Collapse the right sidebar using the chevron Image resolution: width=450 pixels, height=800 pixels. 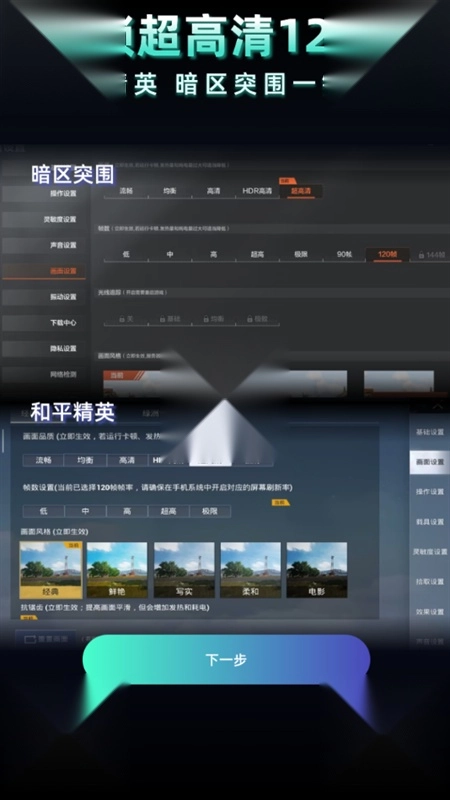pyautogui.click(x=438, y=407)
